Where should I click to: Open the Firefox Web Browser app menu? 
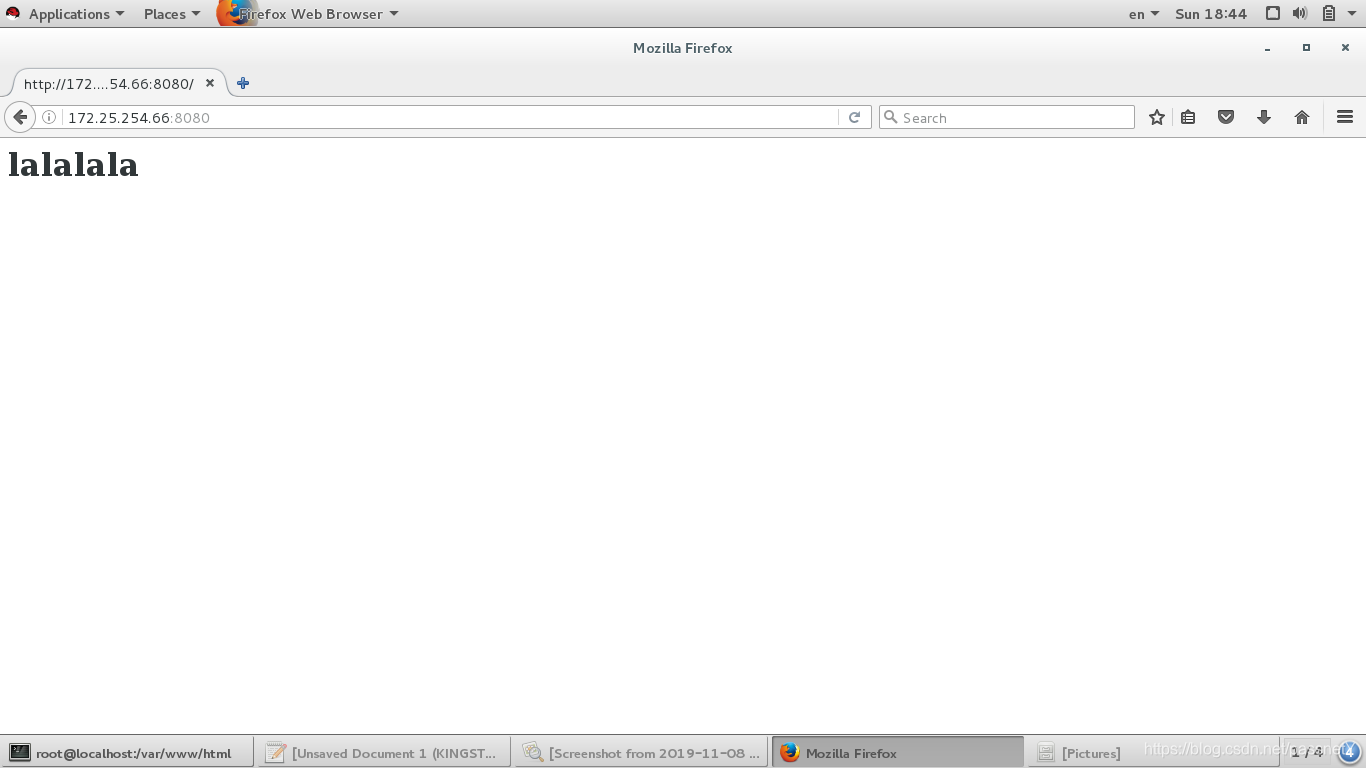(310, 14)
